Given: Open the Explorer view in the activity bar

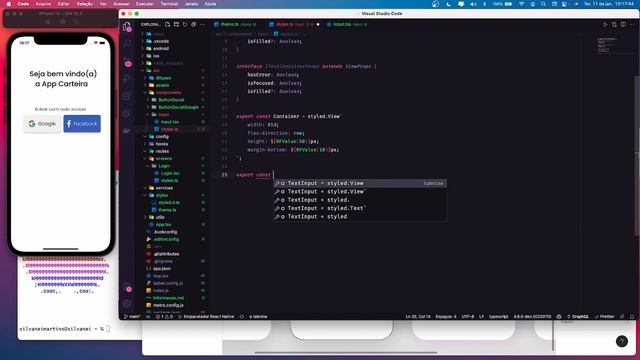Looking at the screenshot, I should [127, 27].
